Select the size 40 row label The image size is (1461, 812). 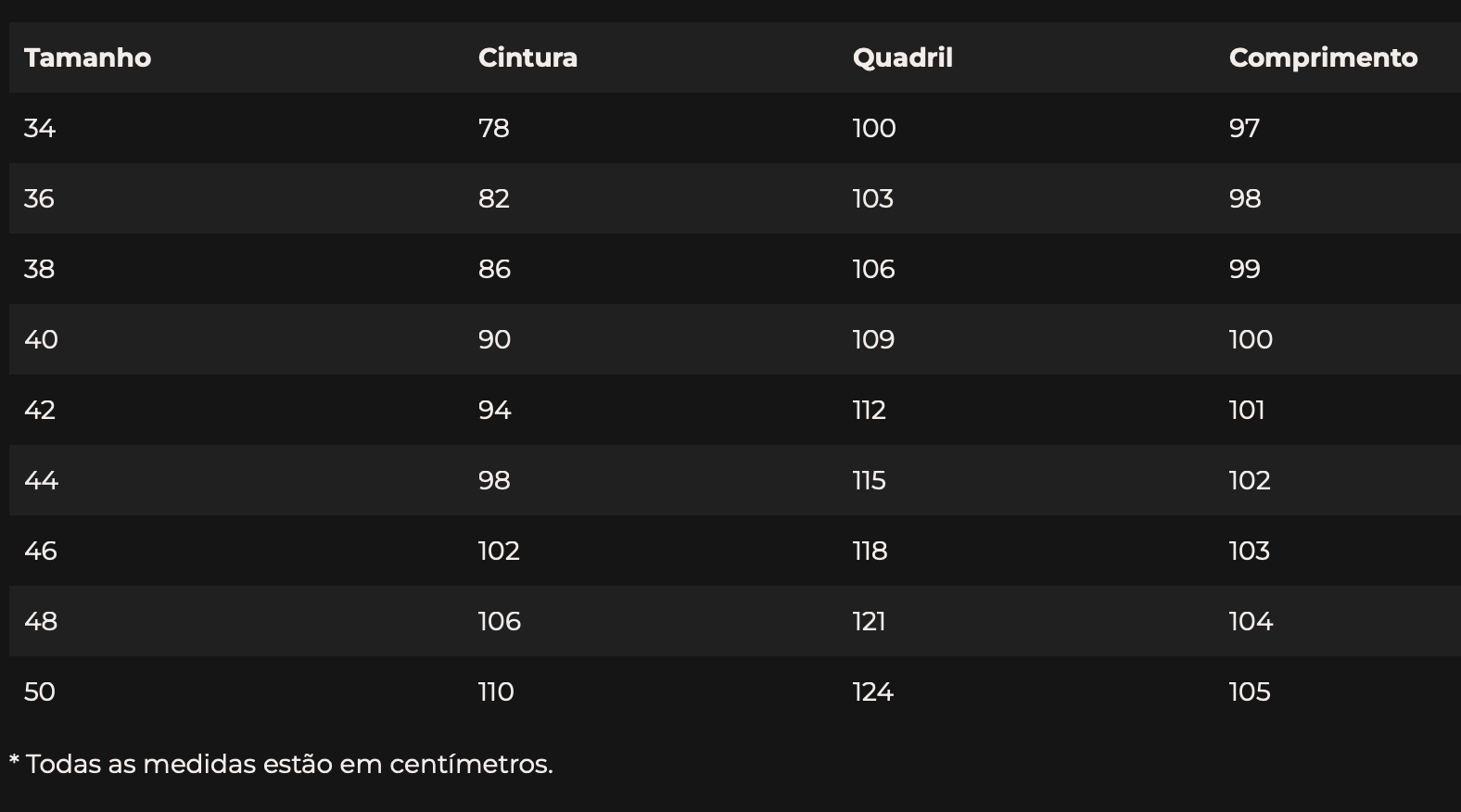pos(41,339)
